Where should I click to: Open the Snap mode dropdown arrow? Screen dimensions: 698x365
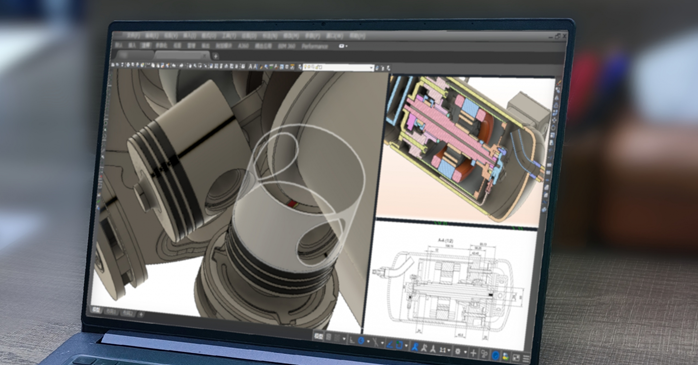[344, 339]
